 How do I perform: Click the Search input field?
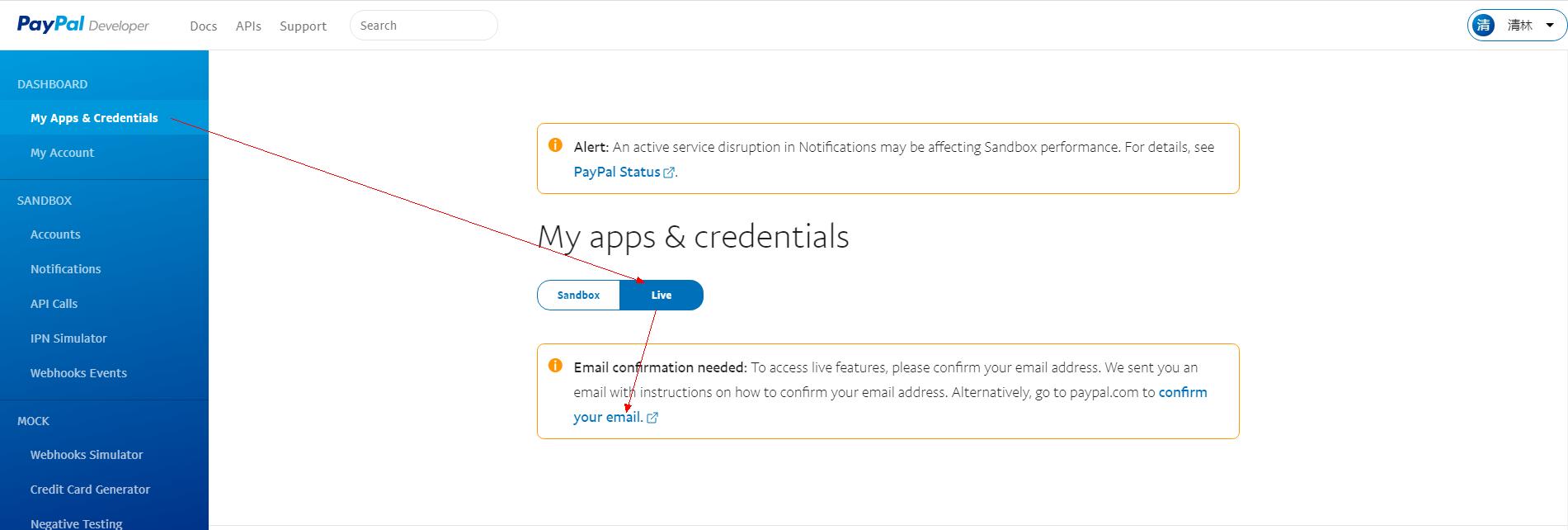coord(423,26)
